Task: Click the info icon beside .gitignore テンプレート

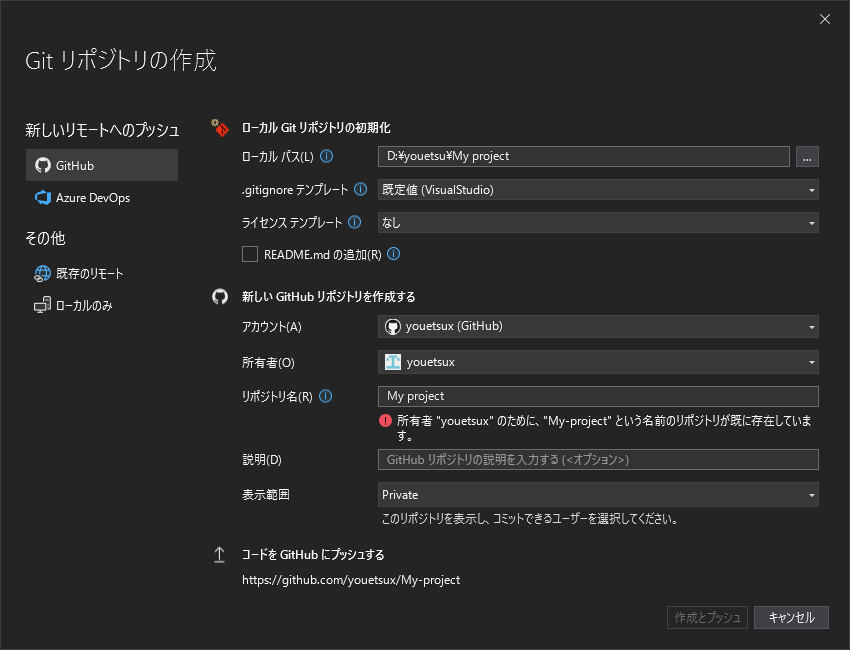Action: click(361, 189)
